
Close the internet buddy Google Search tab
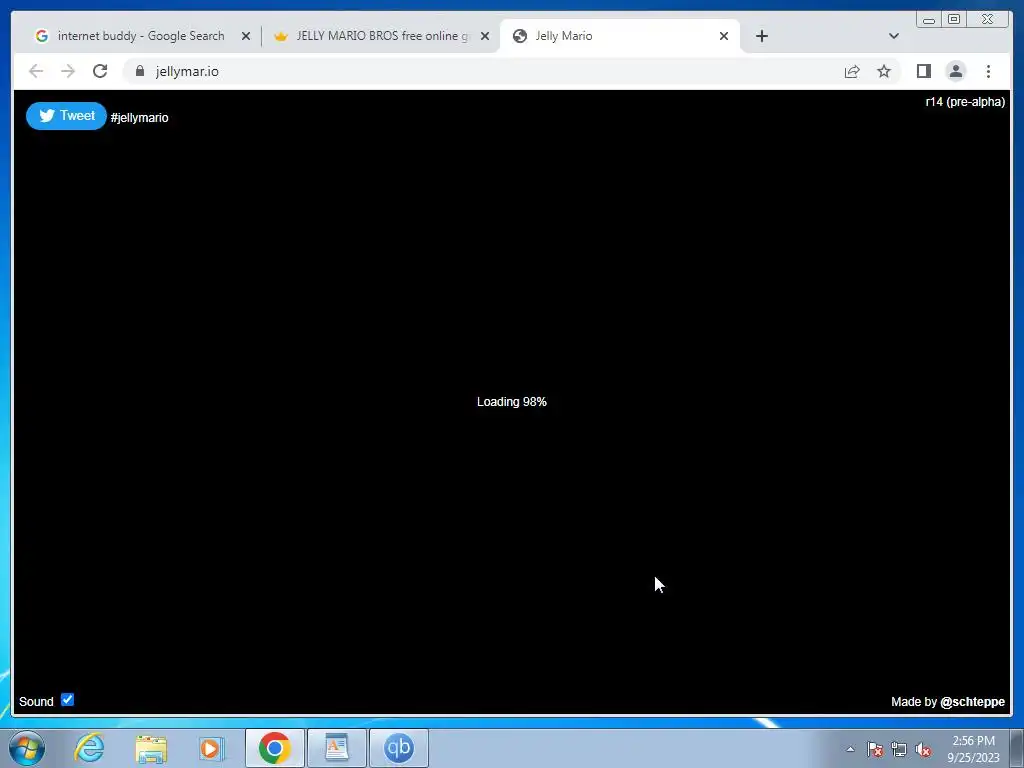click(246, 36)
